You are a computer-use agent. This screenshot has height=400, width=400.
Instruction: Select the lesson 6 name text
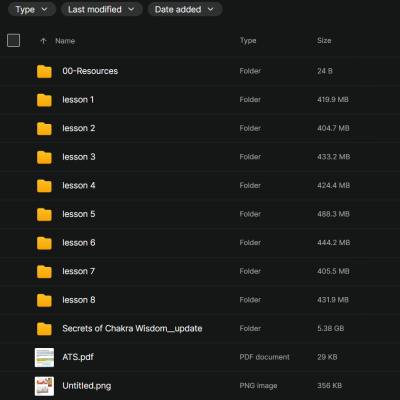[79, 243]
